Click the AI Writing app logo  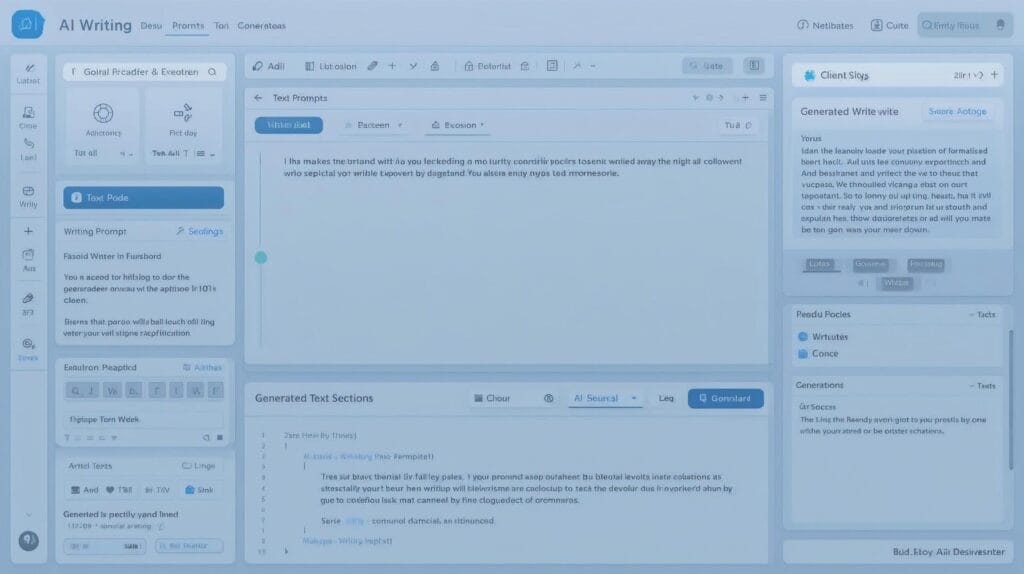tap(27, 24)
